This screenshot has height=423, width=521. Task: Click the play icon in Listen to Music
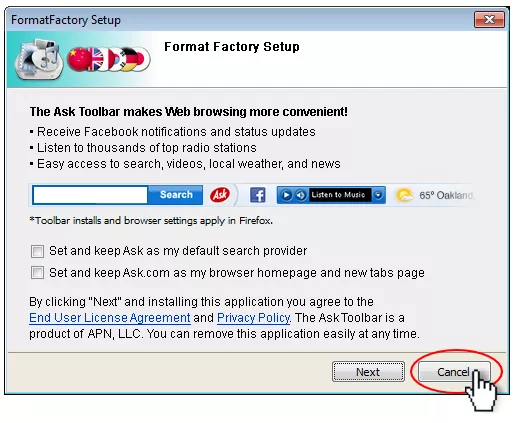tap(286, 195)
